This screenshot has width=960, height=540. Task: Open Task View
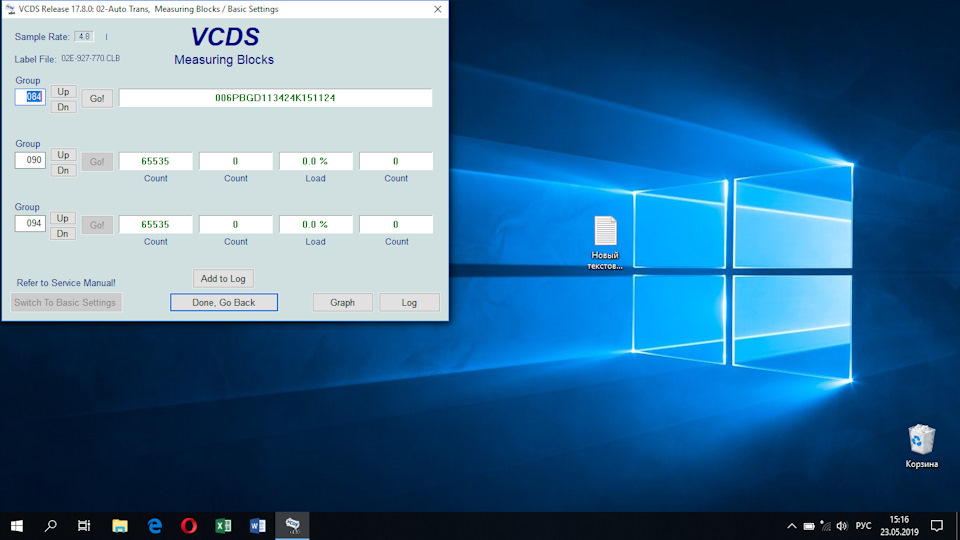click(x=84, y=525)
